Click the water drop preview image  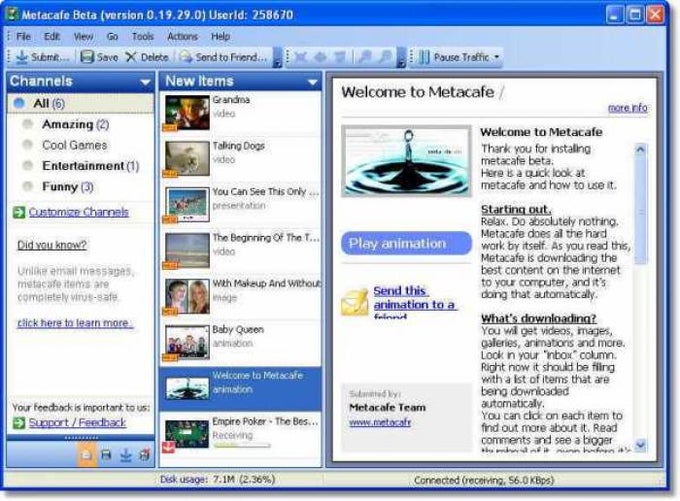point(406,161)
